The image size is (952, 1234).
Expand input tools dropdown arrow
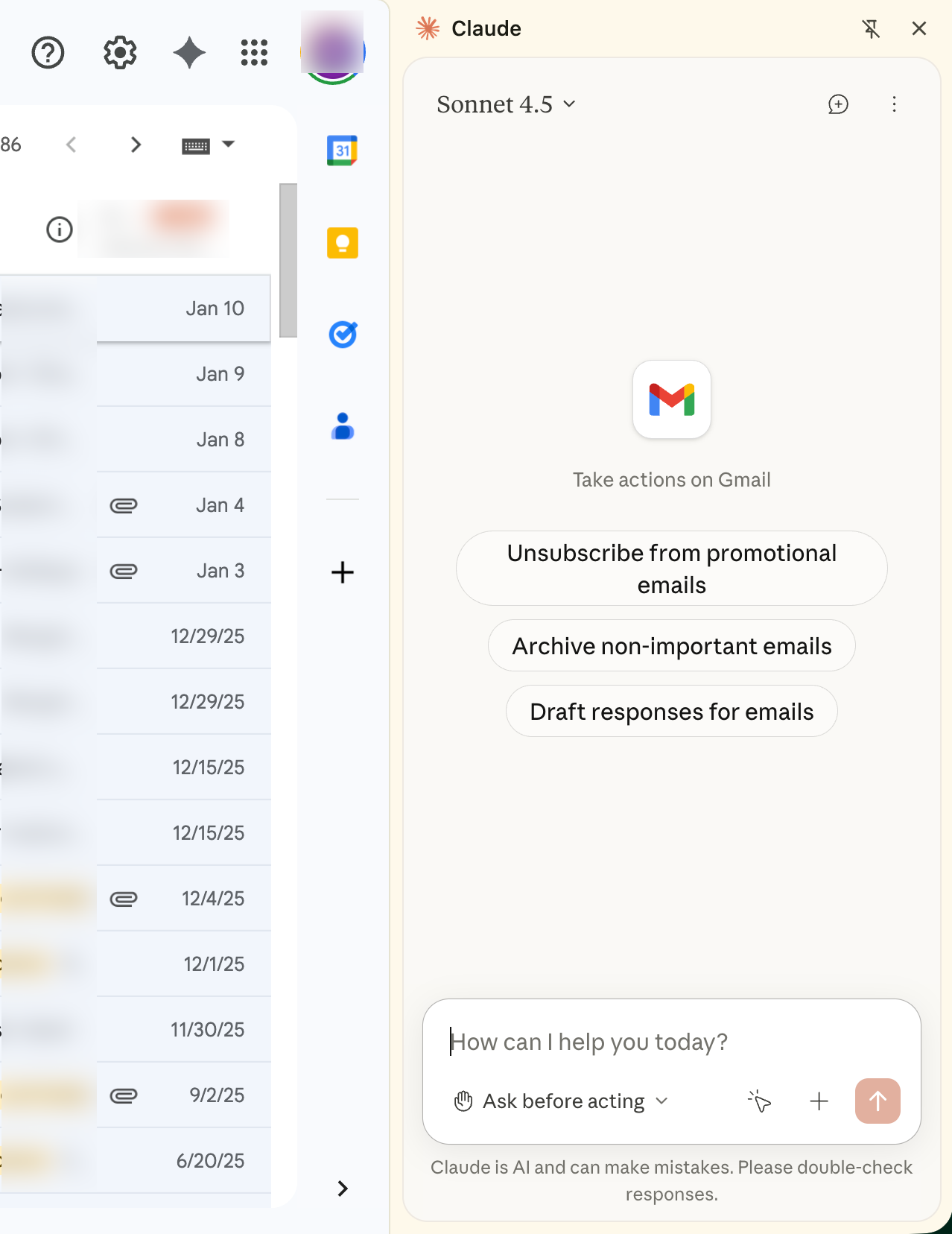[229, 145]
